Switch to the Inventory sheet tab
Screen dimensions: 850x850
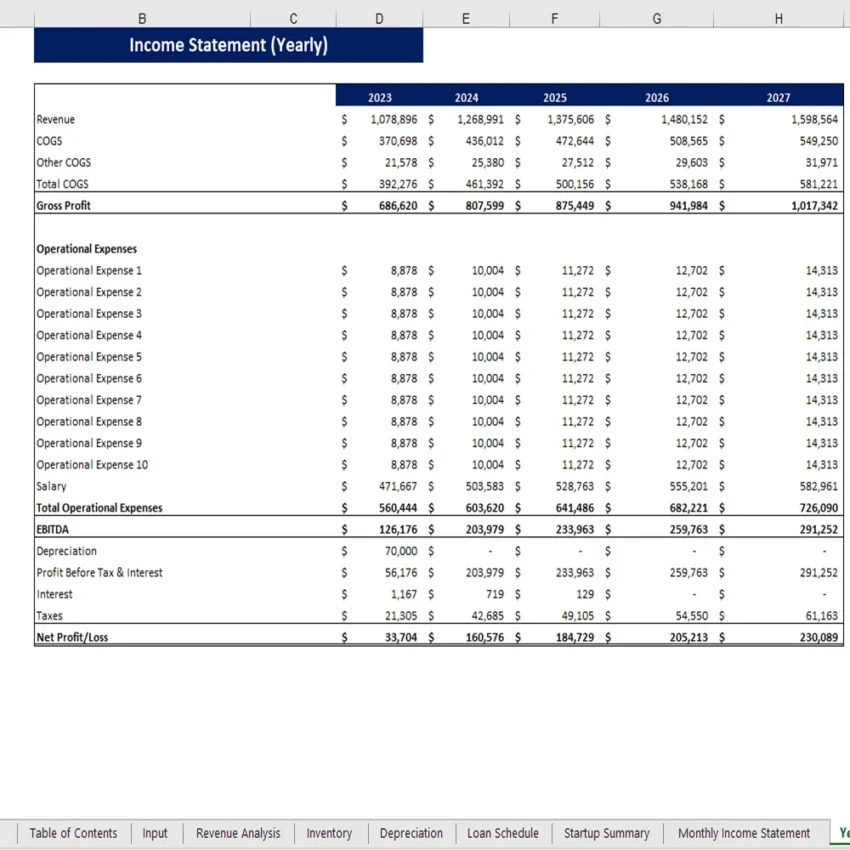pyautogui.click(x=329, y=833)
